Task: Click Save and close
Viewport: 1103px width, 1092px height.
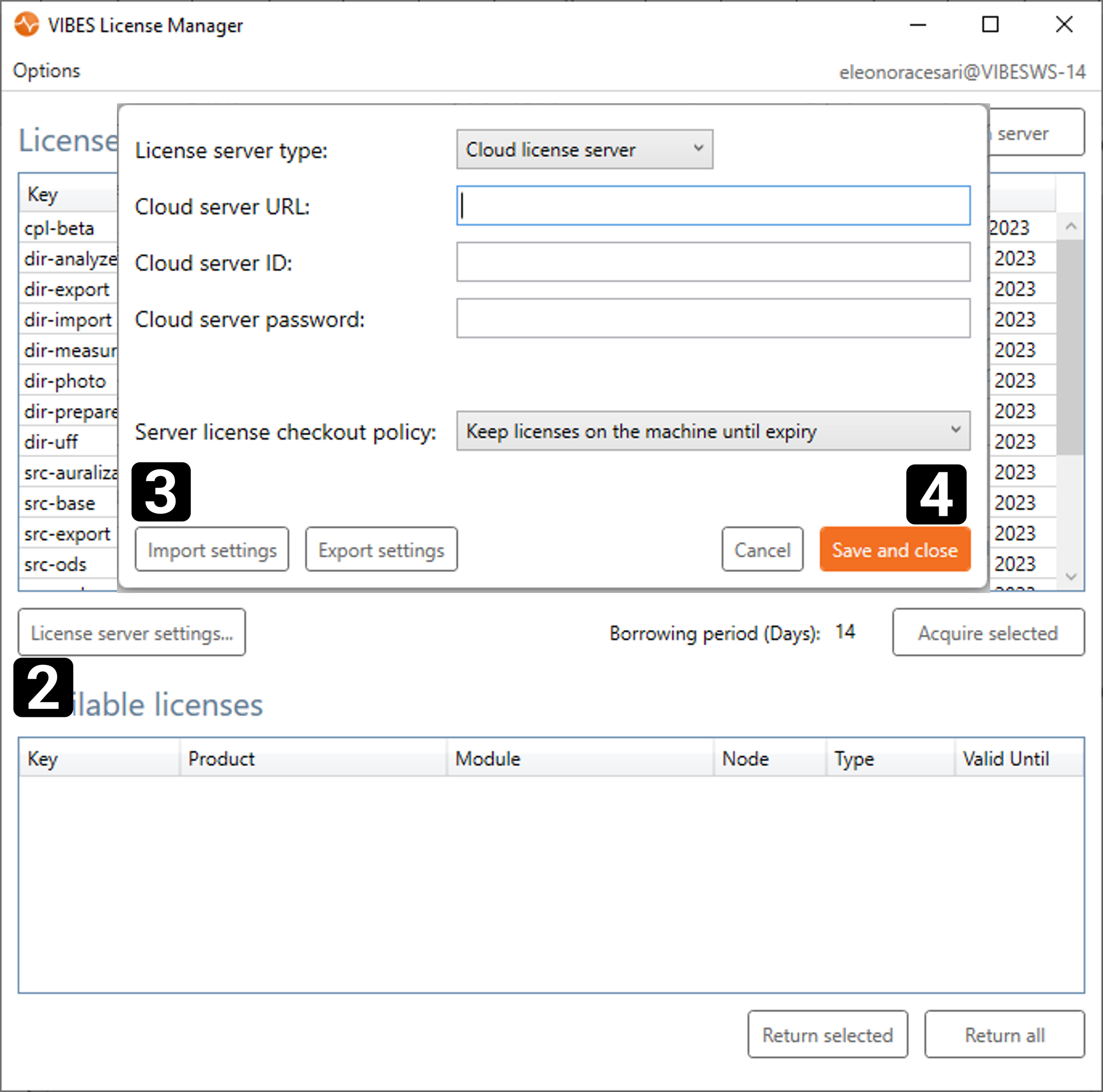Action: click(x=895, y=550)
